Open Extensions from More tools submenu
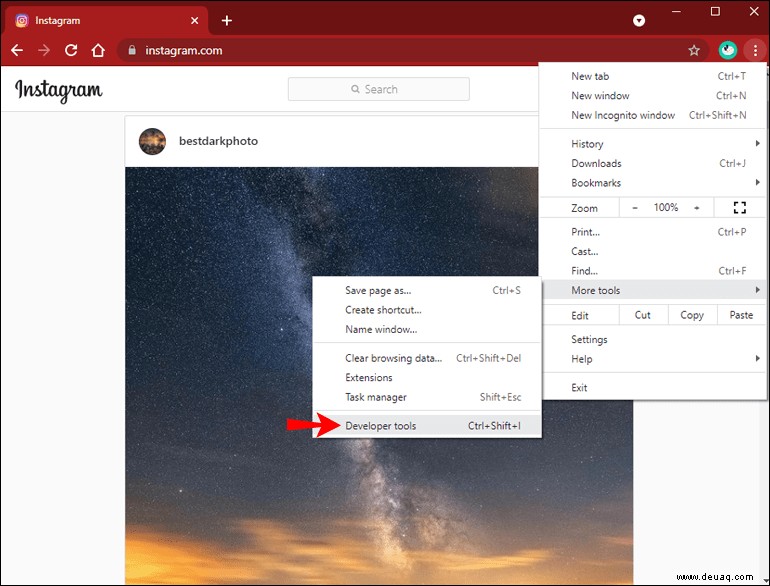 (x=427, y=378)
